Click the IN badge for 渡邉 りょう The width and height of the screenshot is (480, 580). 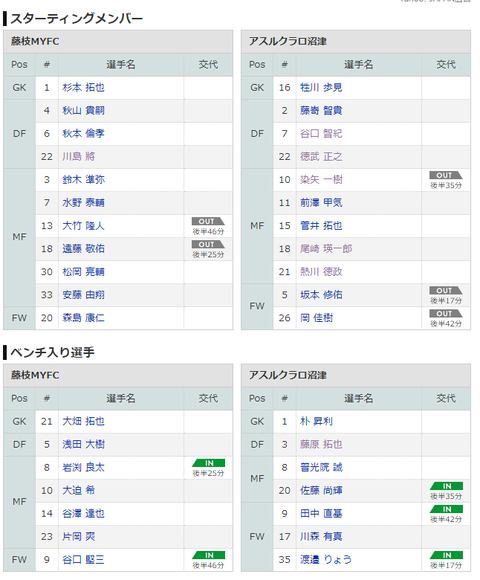point(446,555)
